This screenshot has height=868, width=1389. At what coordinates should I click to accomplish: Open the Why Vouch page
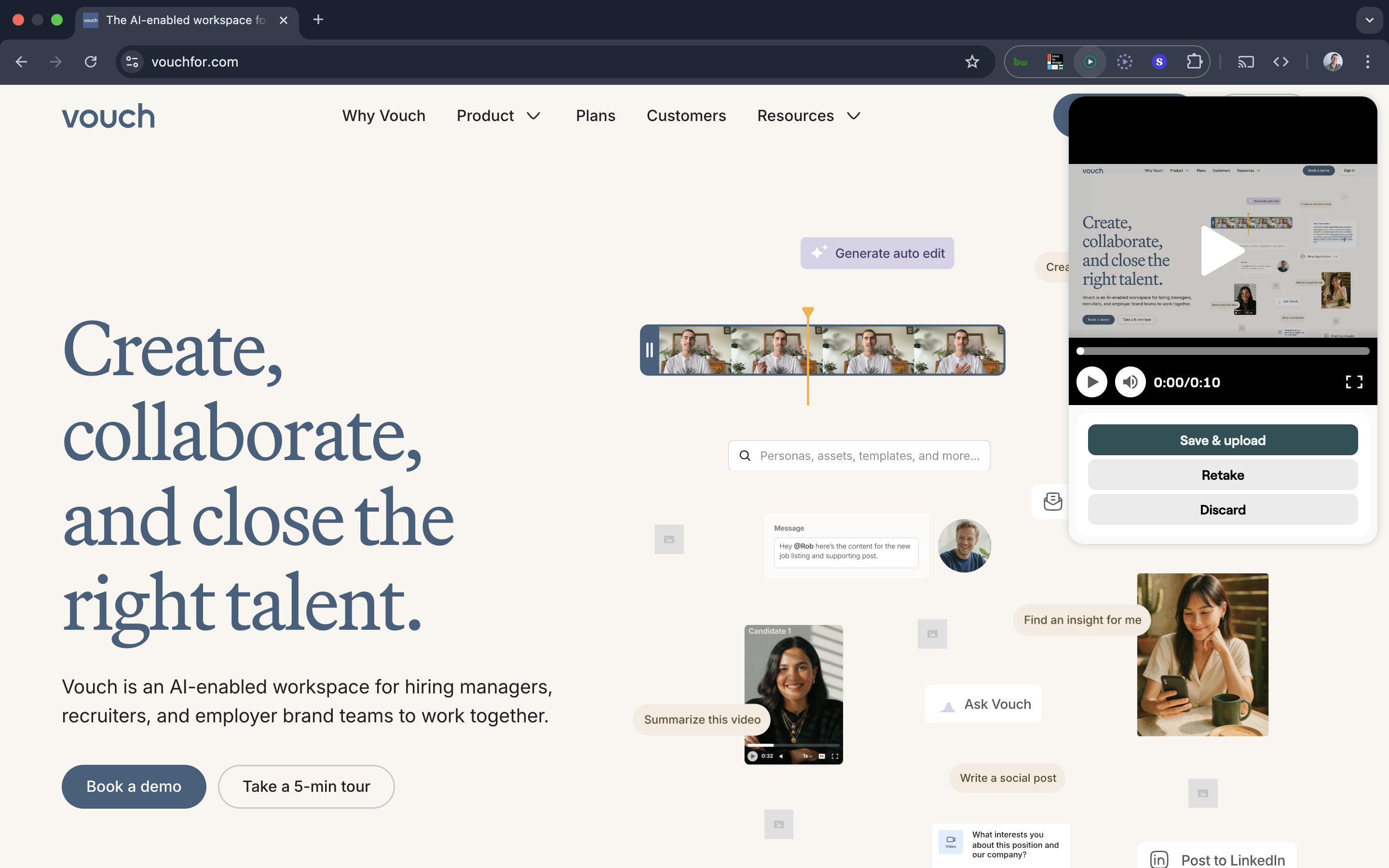coord(383,116)
